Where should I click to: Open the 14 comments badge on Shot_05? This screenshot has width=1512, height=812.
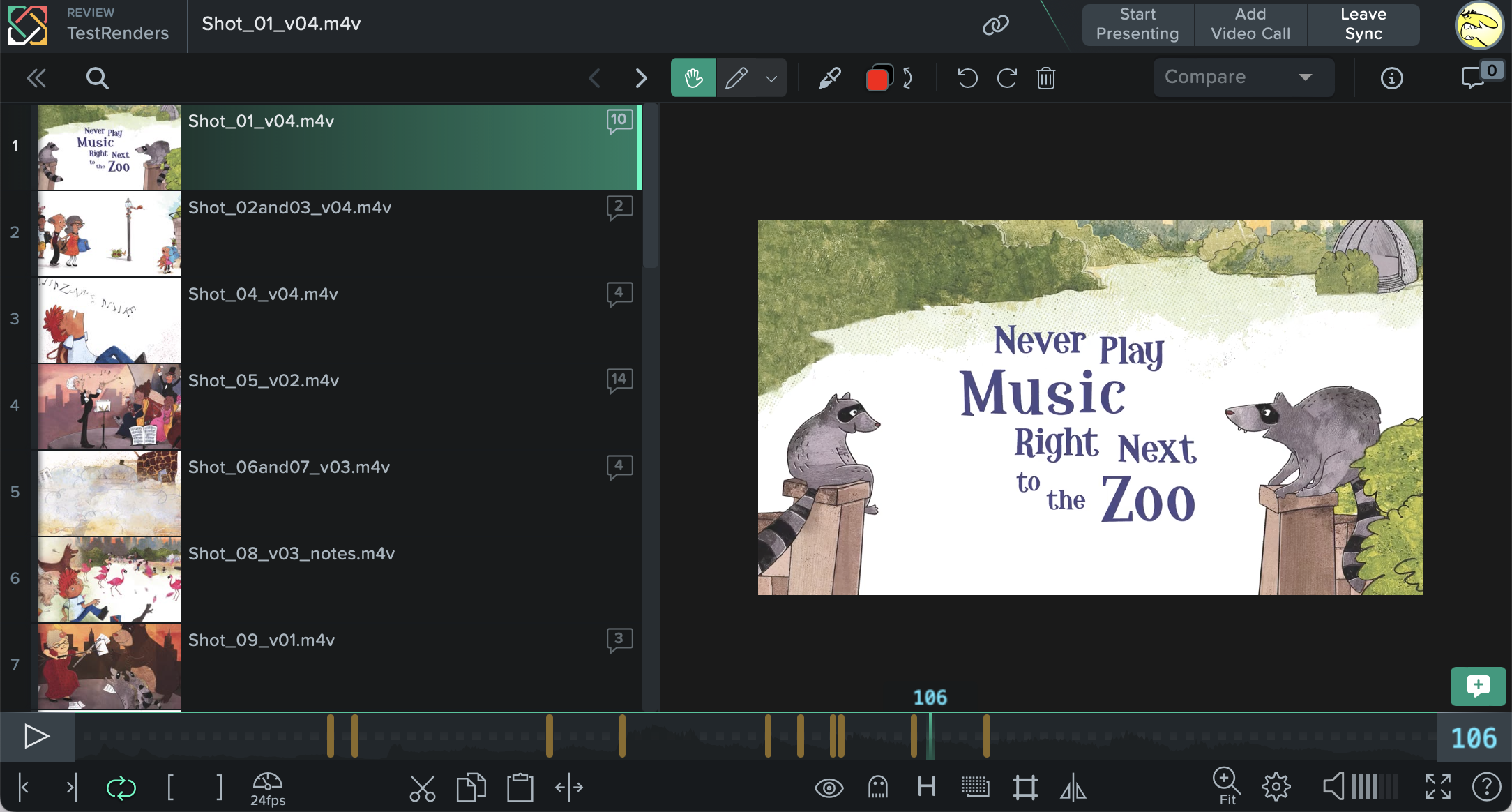tap(619, 381)
